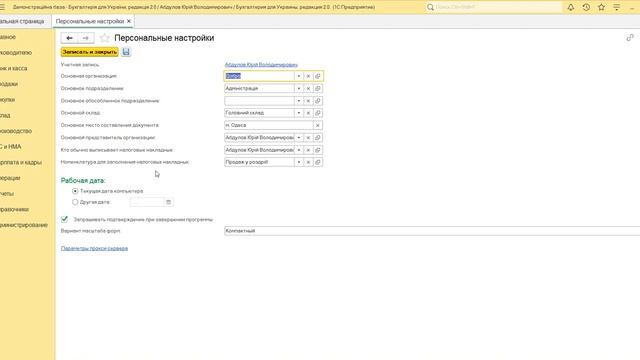
Task: Go forward with right arrow button
Action: click(x=86, y=38)
